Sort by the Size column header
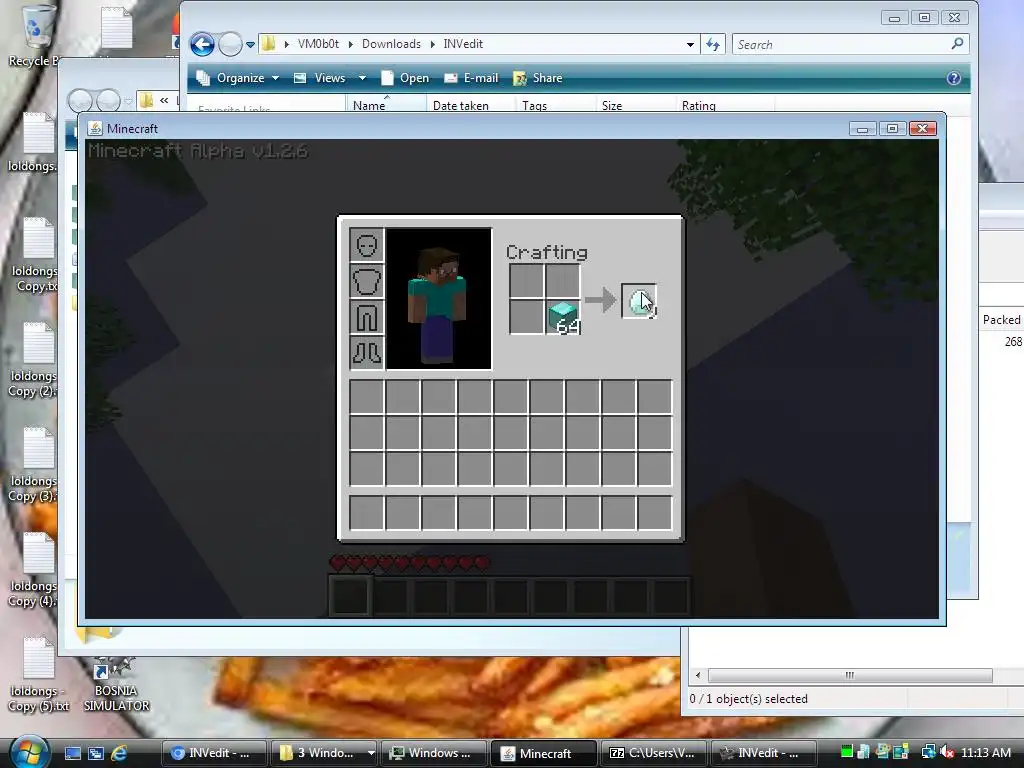 pyautogui.click(x=635, y=105)
